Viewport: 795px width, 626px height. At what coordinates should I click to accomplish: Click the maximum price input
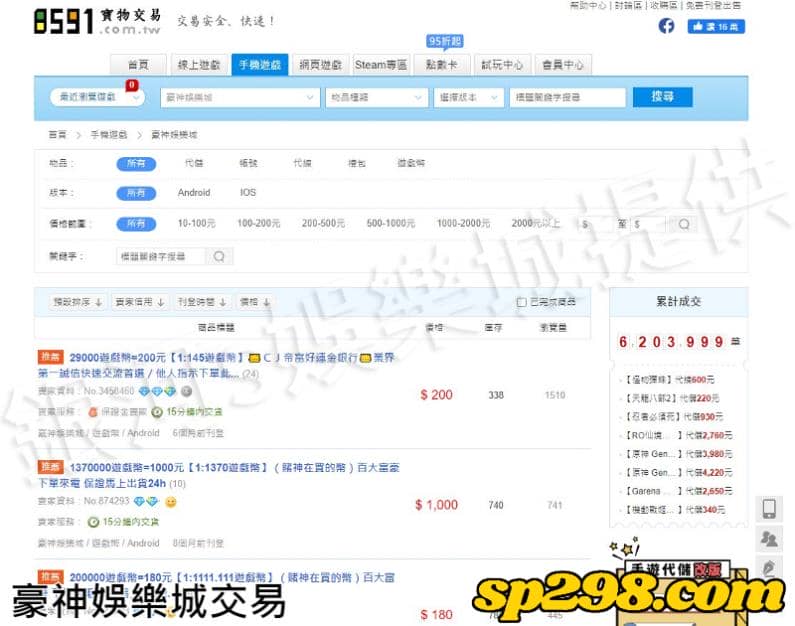click(649, 224)
